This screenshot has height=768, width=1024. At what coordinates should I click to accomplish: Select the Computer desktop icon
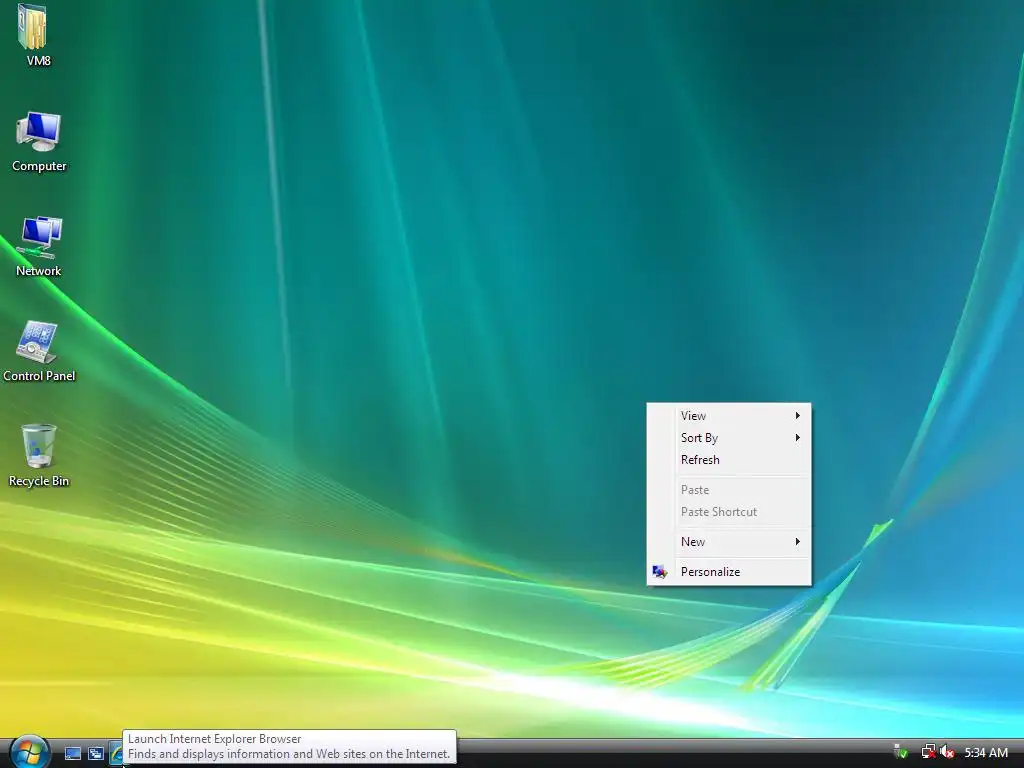39,141
